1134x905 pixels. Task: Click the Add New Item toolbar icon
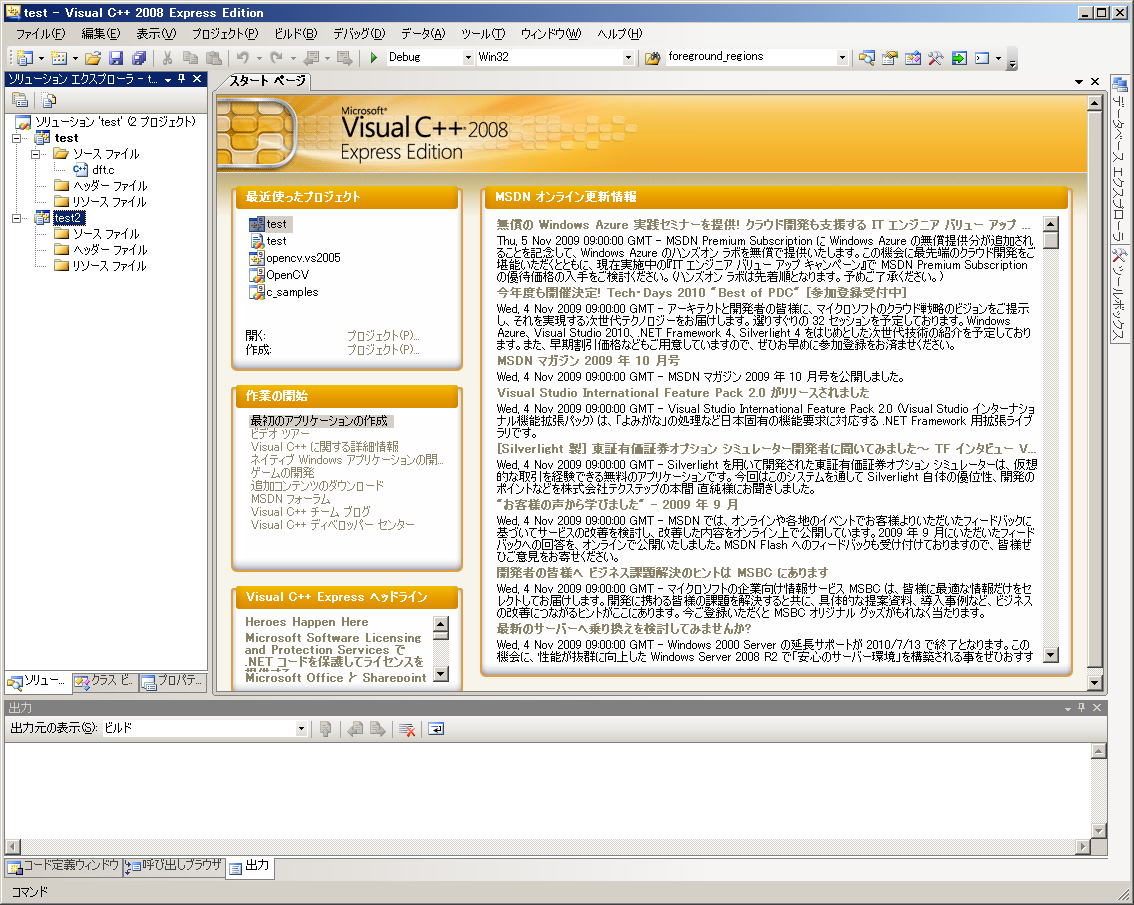tap(59, 57)
